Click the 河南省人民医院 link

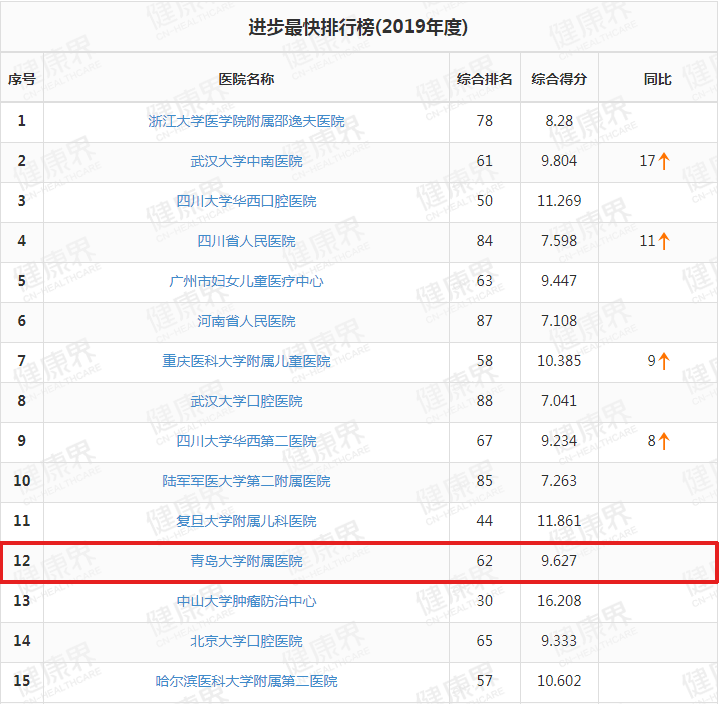point(246,321)
